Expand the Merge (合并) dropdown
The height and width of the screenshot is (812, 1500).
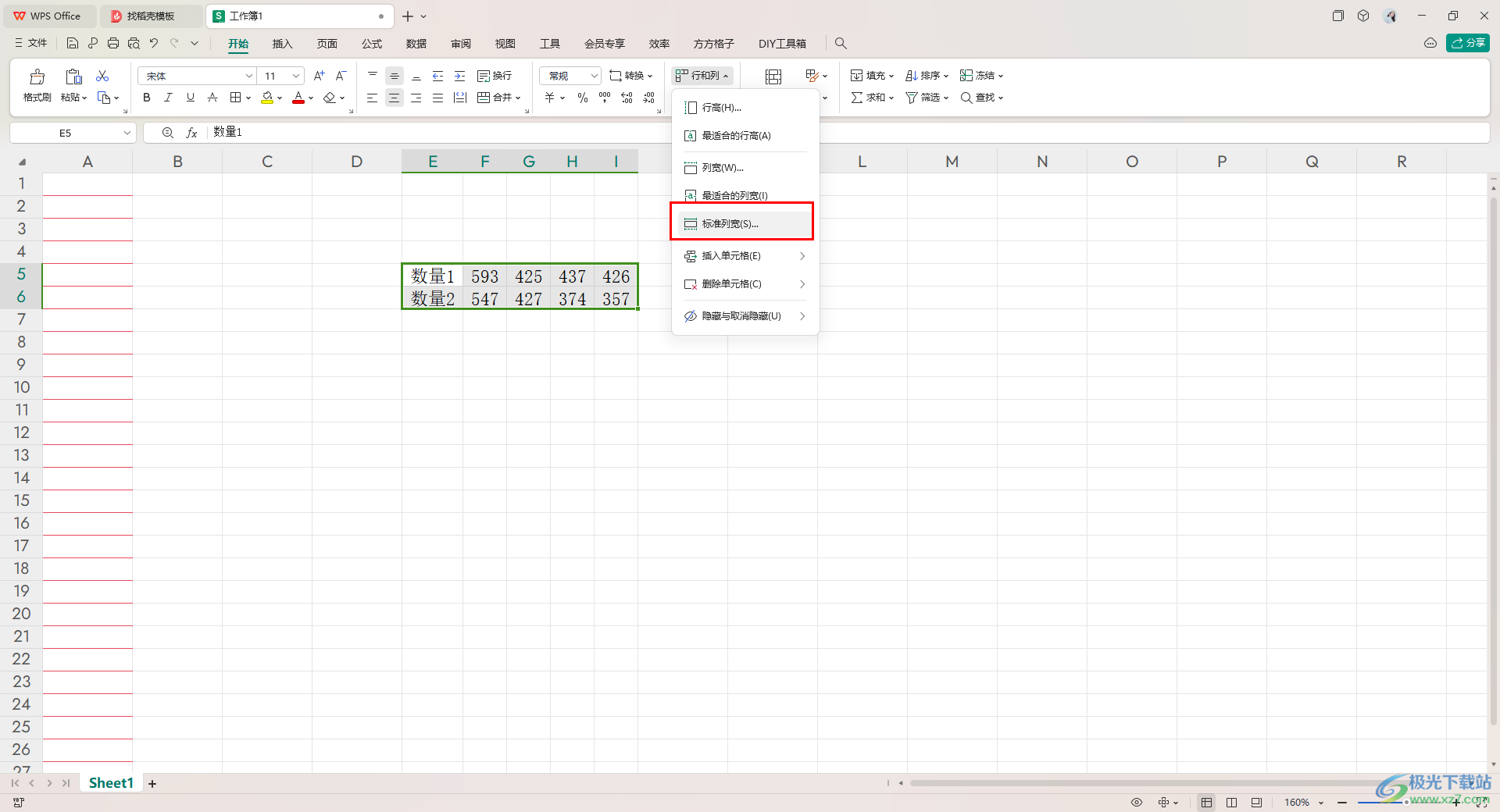tap(517, 98)
